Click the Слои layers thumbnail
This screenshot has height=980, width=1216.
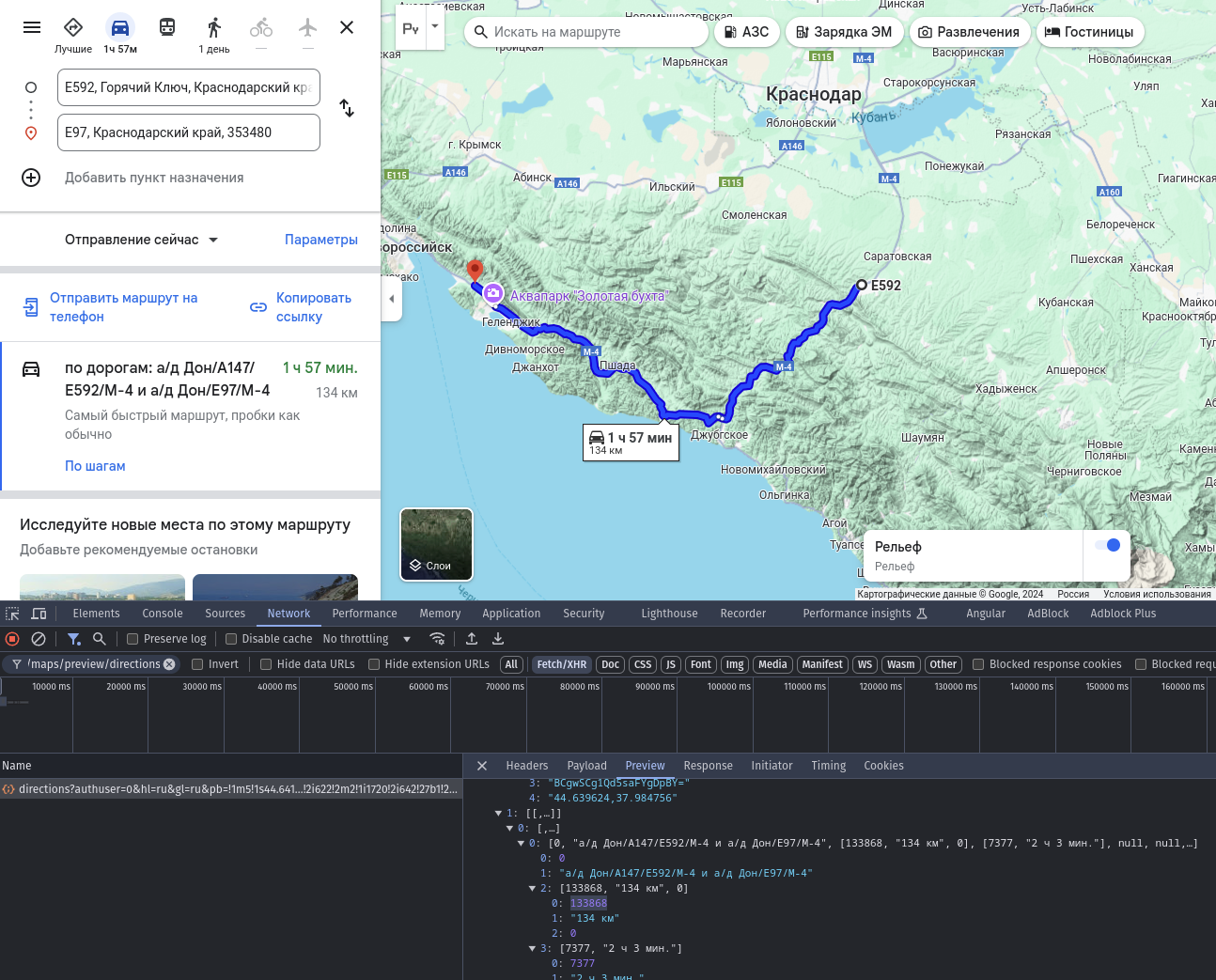(437, 544)
